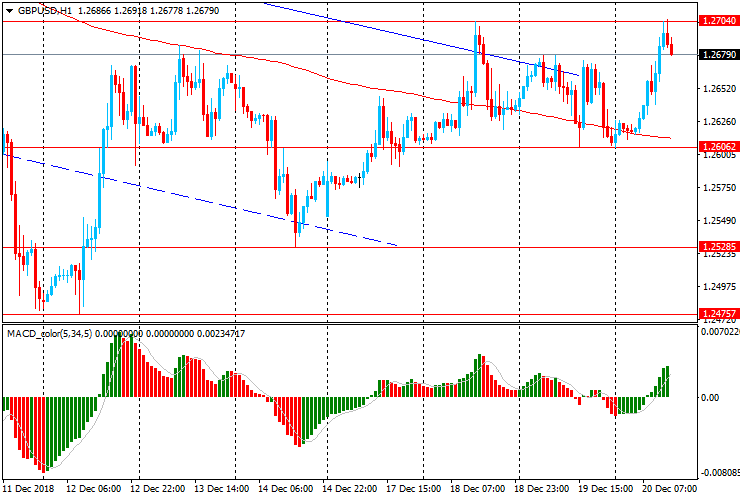Click the MACD -0.008085 scale minimum value
740x500 pixels.
pos(719,473)
